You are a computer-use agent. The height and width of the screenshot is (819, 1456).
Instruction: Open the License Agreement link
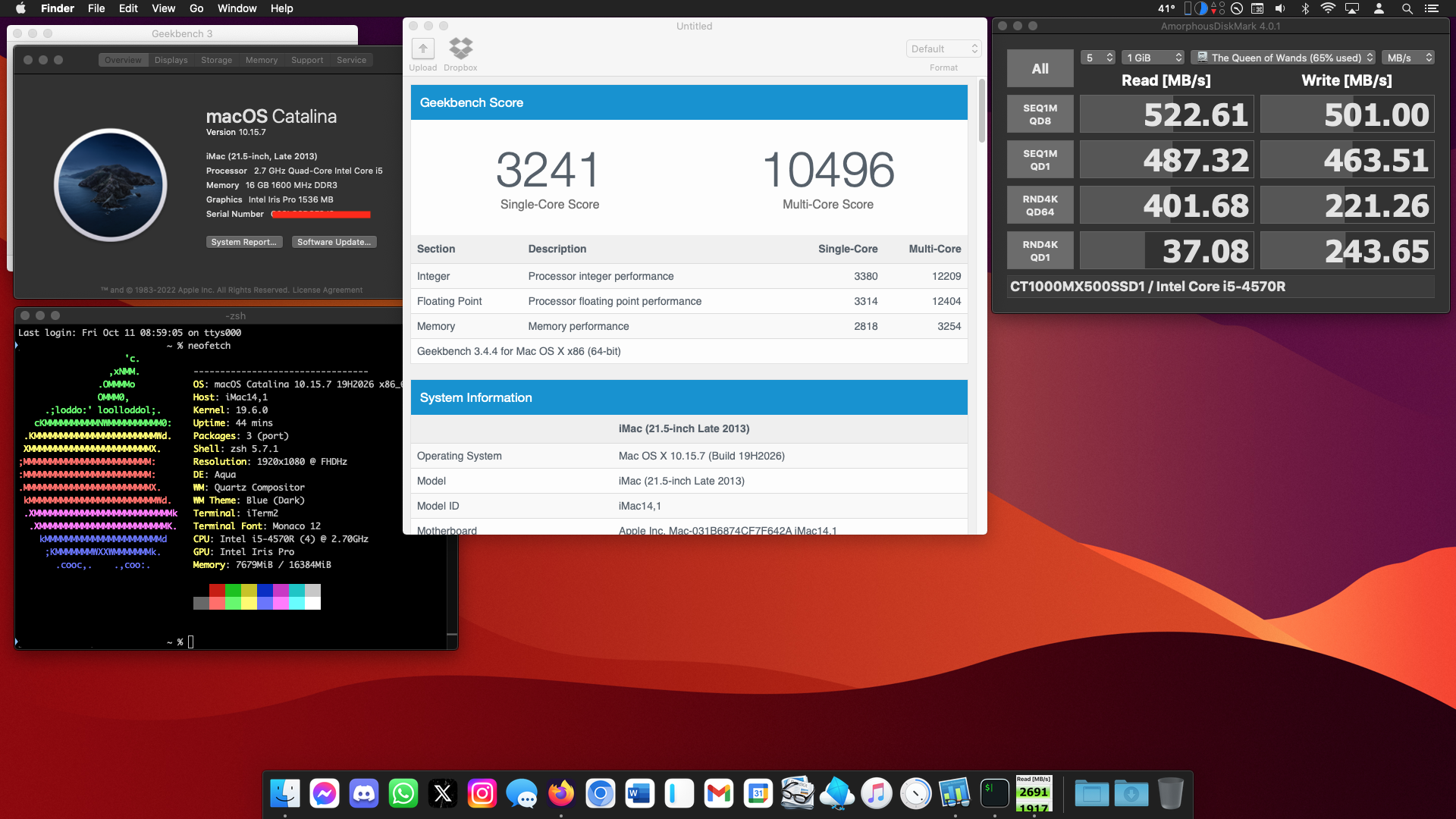(x=328, y=290)
